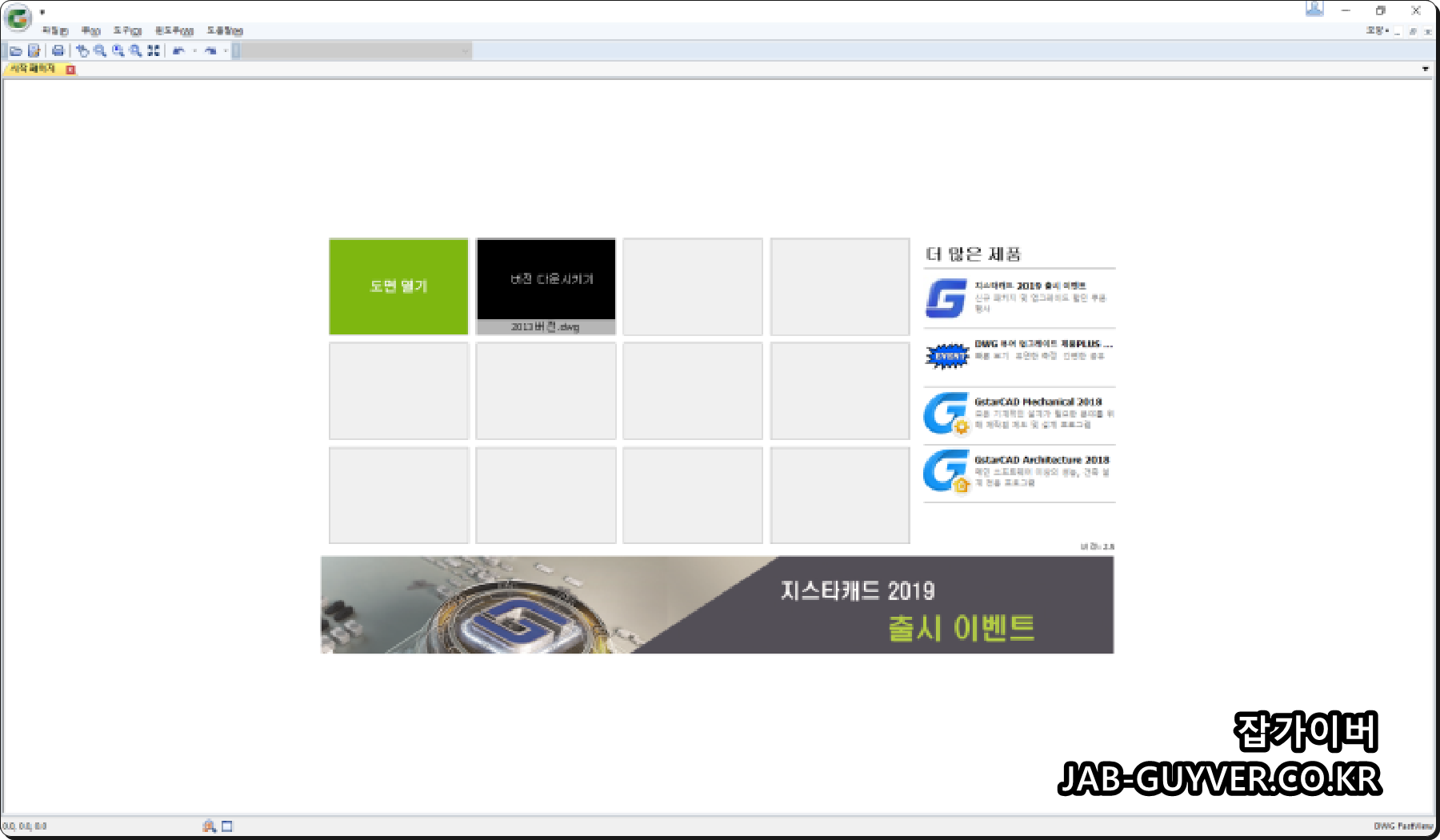Click the redo arrow icon
Image resolution: width=1440 pixels, height=840 pixels.
210,50
